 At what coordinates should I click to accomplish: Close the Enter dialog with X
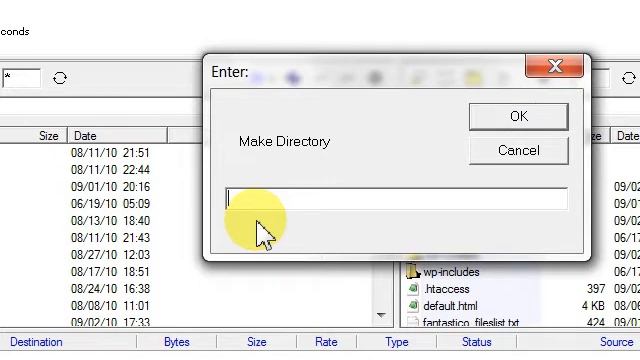click(554, 66)
